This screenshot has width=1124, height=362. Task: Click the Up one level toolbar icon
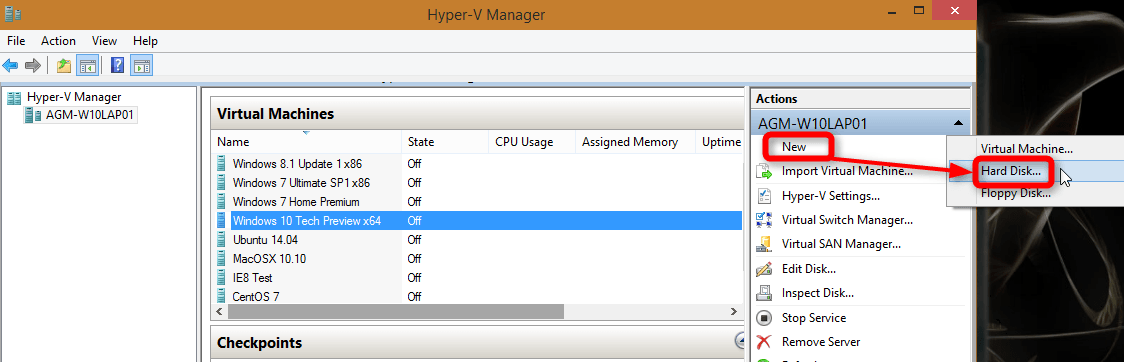click(x=65, y=66)
